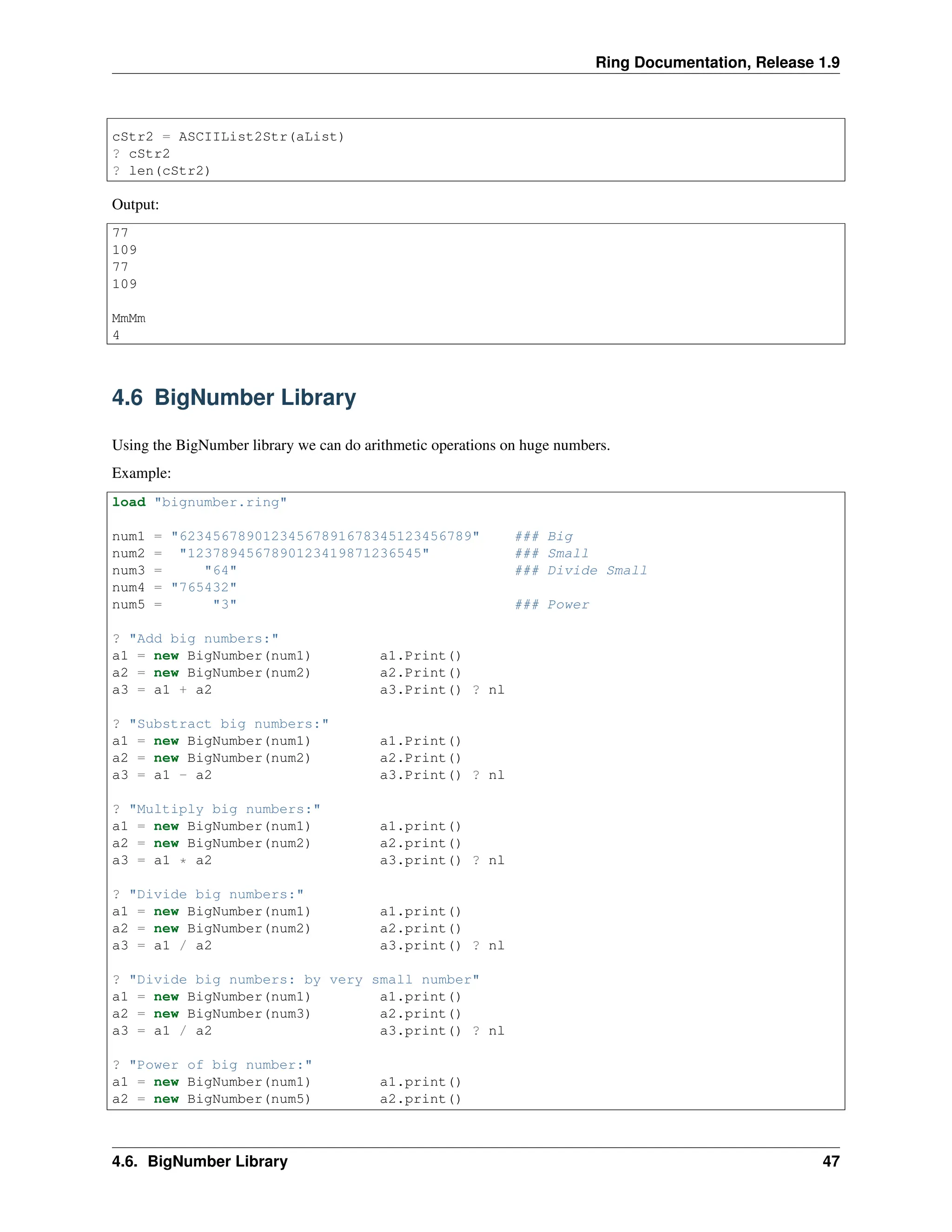Click the string "Power of big number:"
952x1232 pixels.
coord(220,1065)
